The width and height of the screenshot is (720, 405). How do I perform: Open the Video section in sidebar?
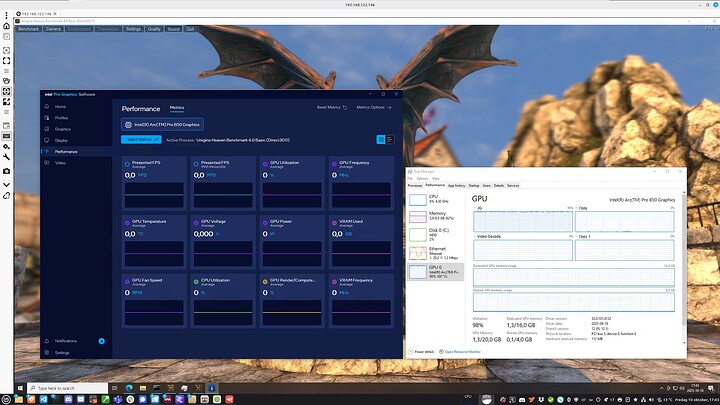click(x=60, y=162)
